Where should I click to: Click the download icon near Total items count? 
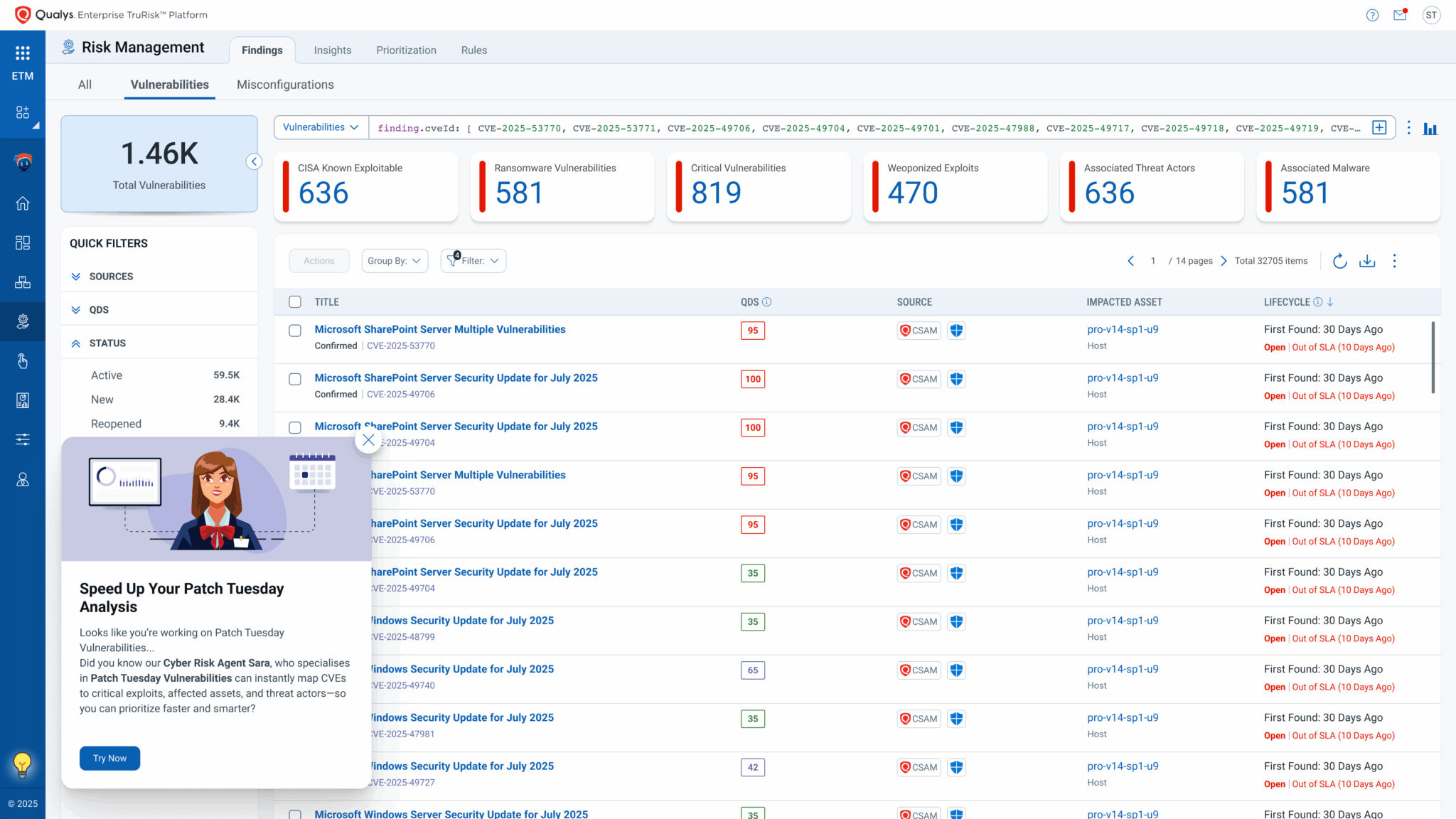[x=1367, y=261]
